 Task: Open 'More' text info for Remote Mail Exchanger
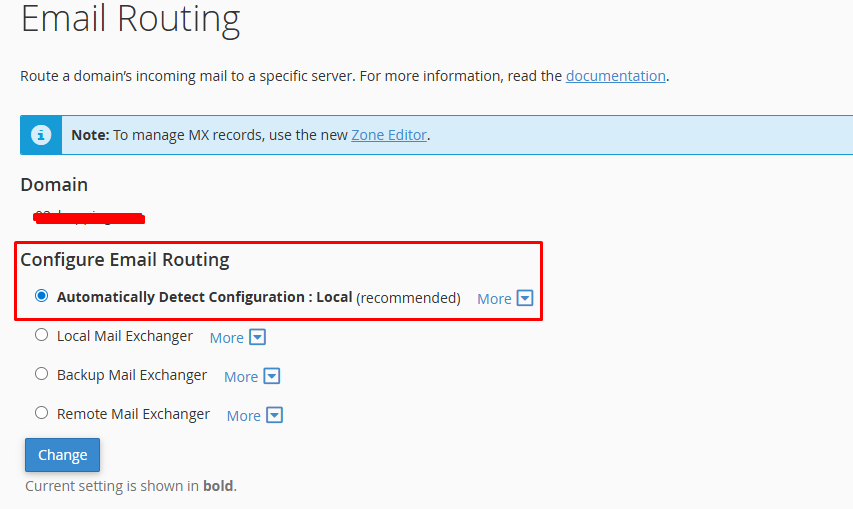244,415
